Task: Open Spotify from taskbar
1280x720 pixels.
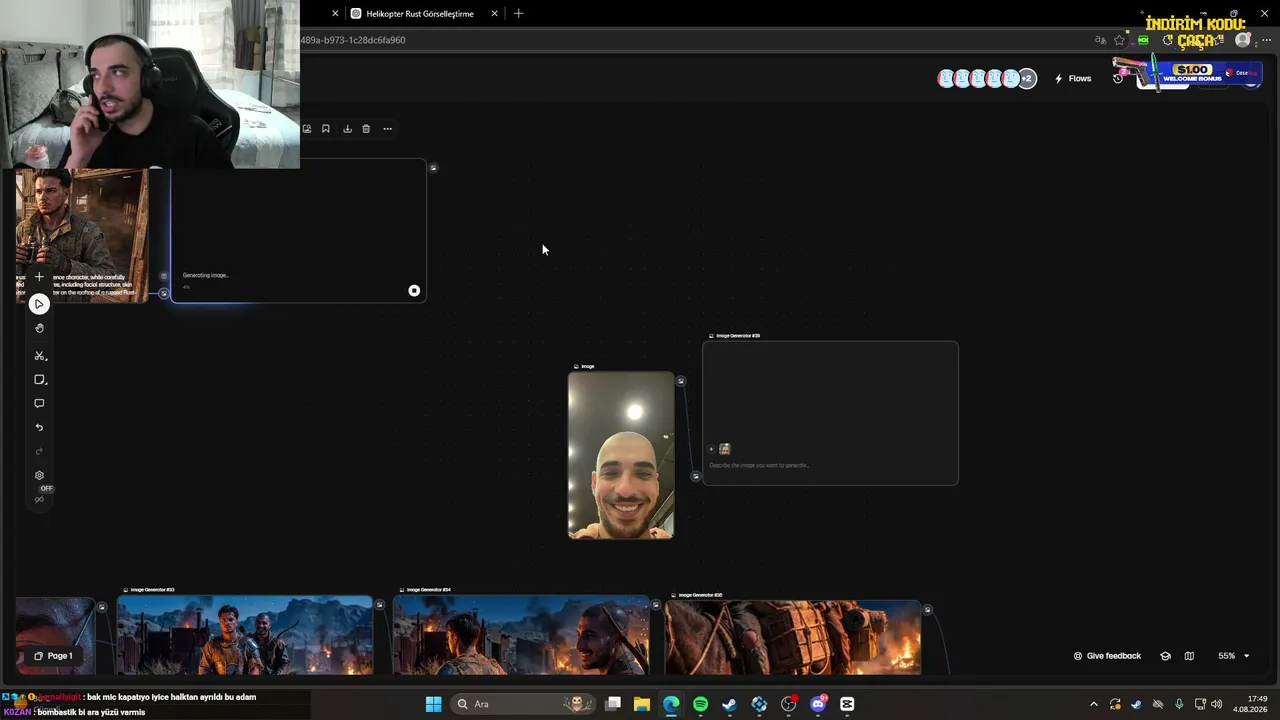Action: point(700,704)
